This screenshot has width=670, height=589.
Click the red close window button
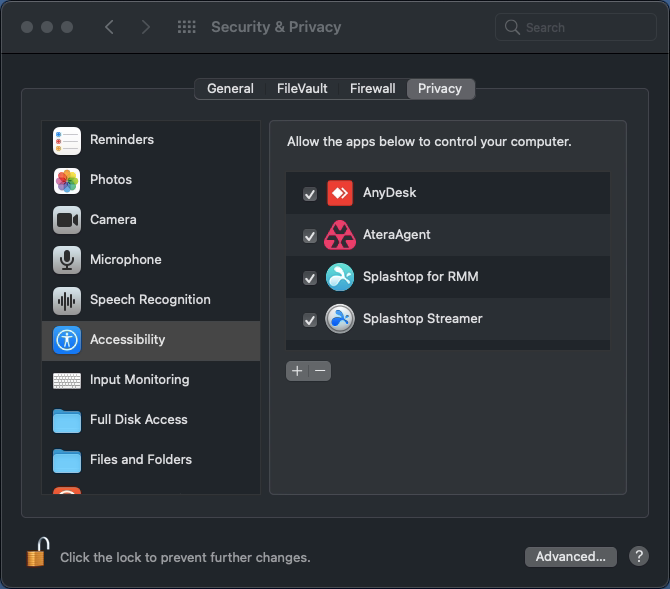pyautogui.click(x=27, y=27)
